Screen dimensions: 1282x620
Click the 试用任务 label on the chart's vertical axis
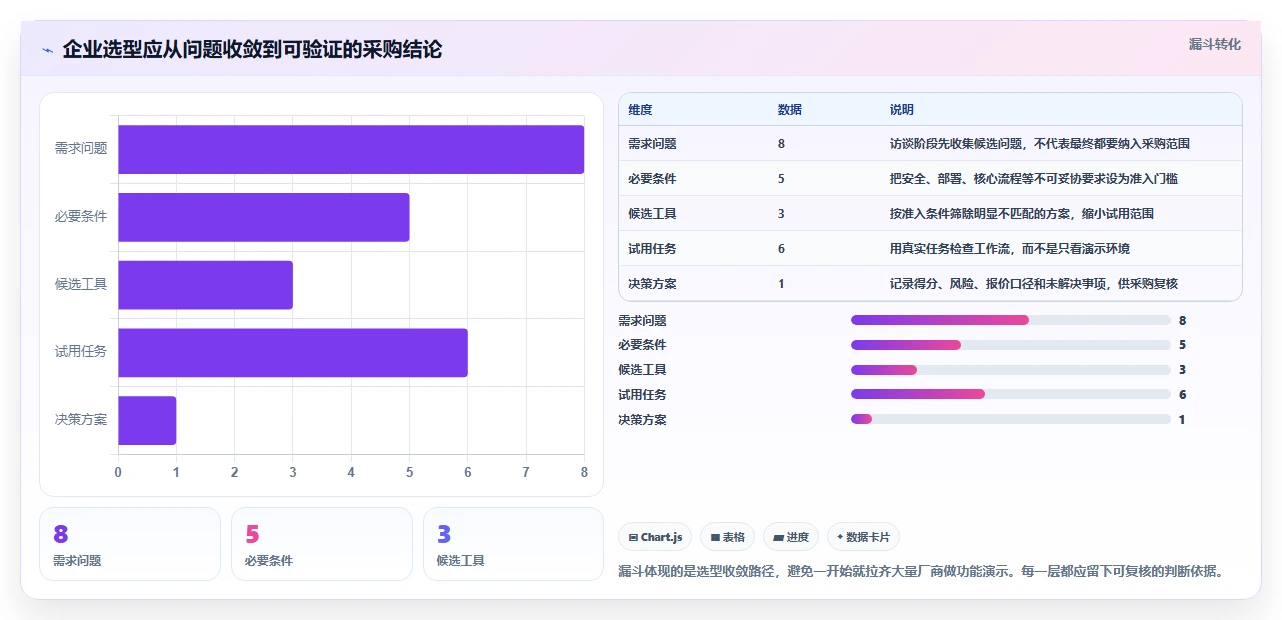pos(81,352)
